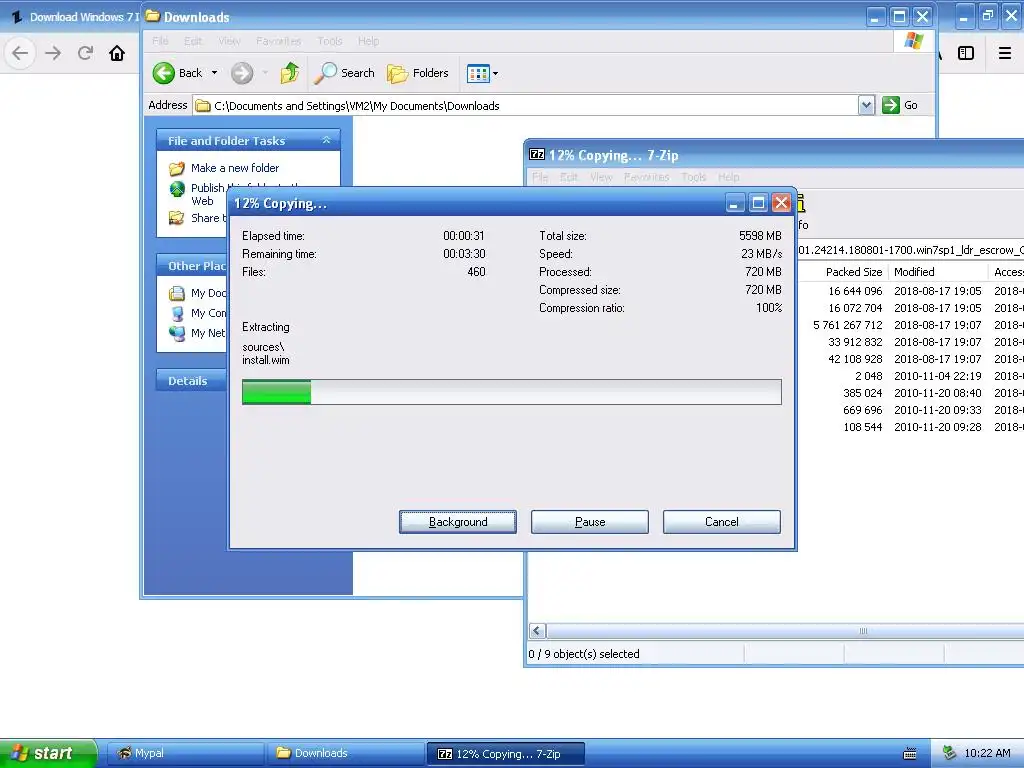Select row with packed size 2 048

pyautogui.click(x=912, y=376)
